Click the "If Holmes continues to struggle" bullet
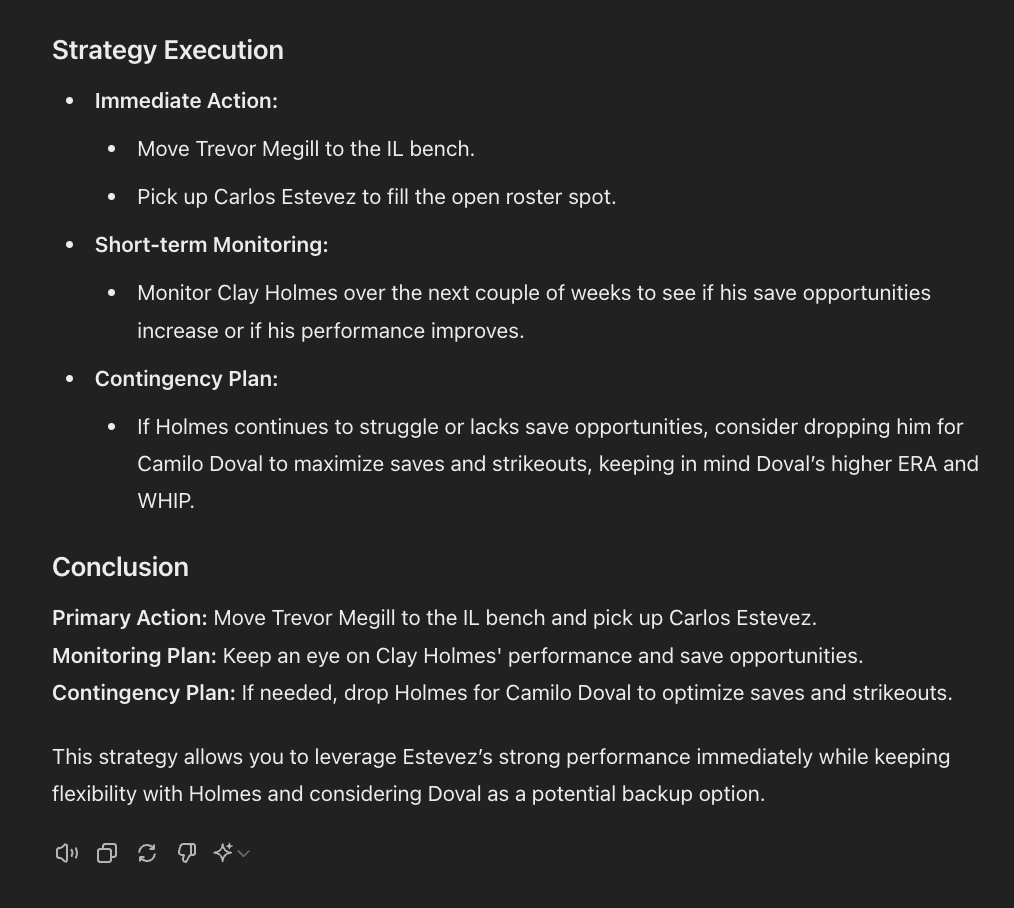Image resolution: width=1014 pixels, height=908 pixels. tap(550, 427)
